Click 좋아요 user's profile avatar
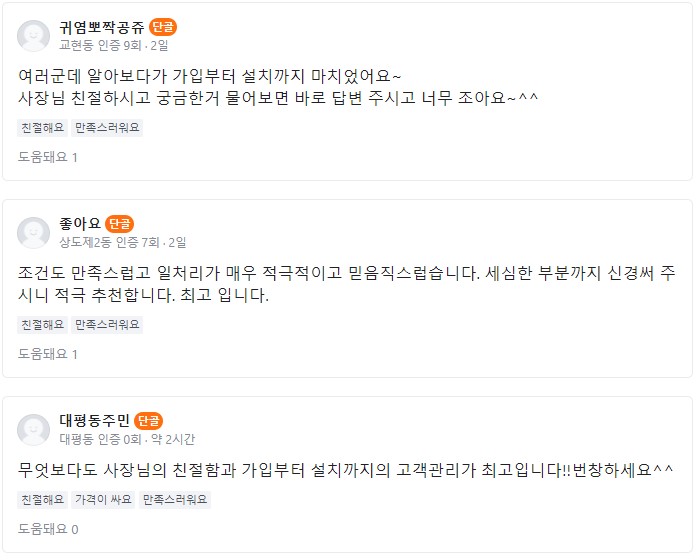 [x=34, y=233]
